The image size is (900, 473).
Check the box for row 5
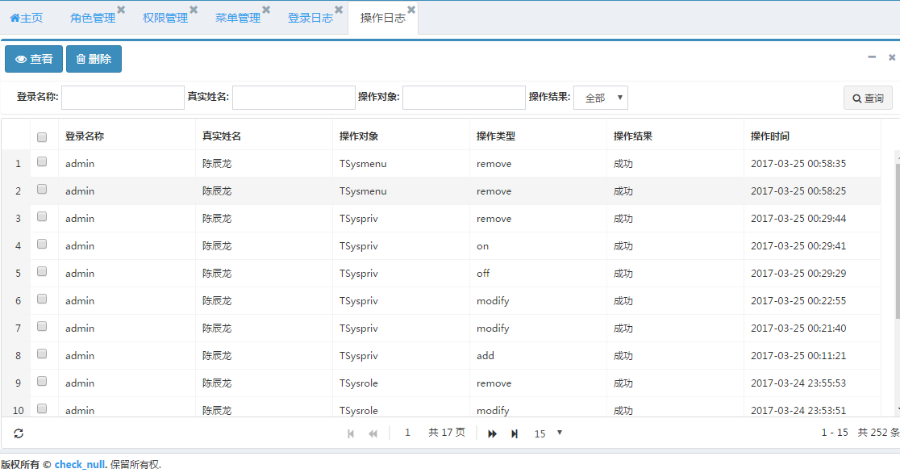42,272
